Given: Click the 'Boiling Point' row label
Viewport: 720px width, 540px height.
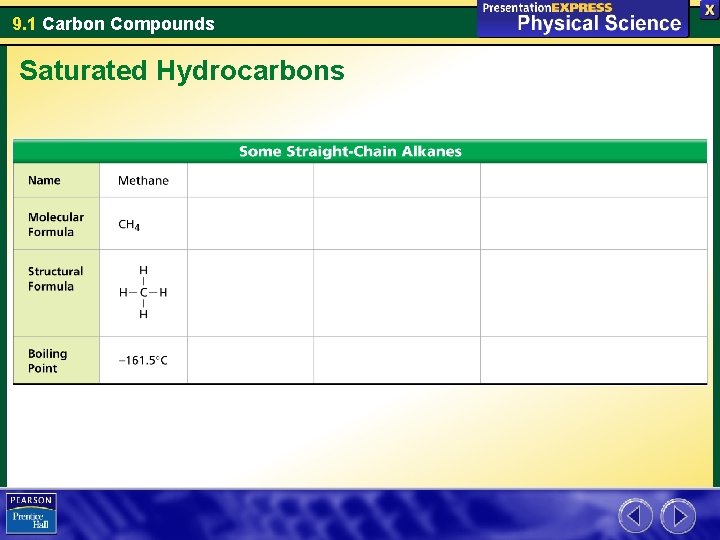Looking at the screenshot, I should pos(48,360).
